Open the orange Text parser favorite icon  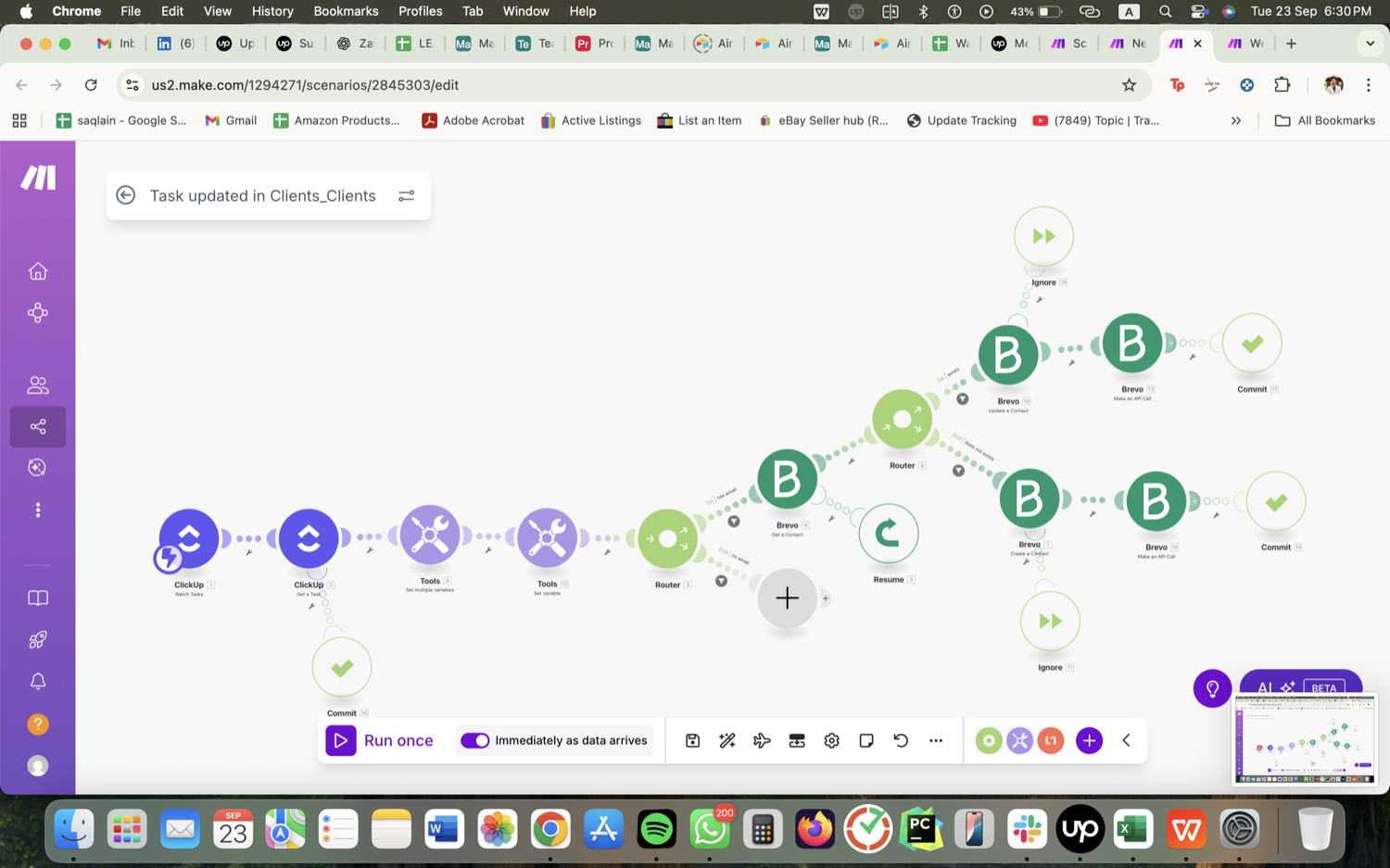coord(1051,740)
